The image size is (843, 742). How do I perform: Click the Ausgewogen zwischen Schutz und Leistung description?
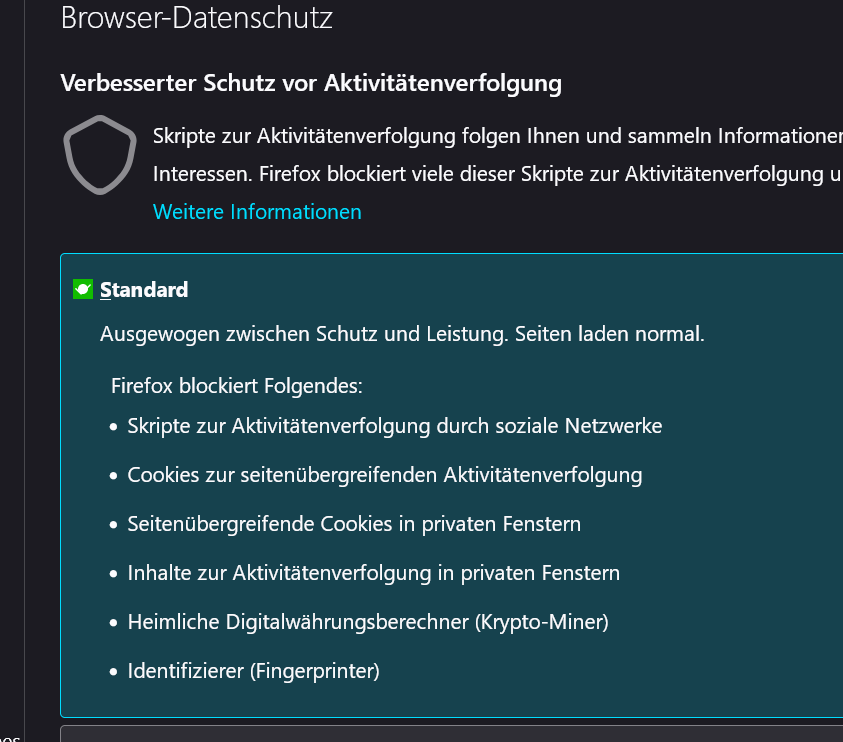tap(402, 334)
